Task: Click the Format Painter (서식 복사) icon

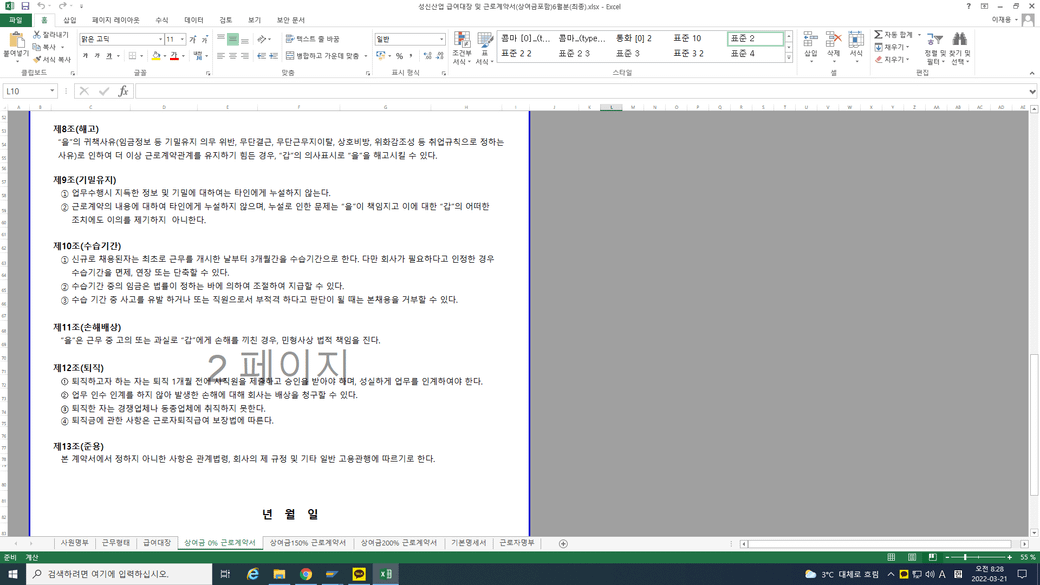Action: click(x=37, y=60)
